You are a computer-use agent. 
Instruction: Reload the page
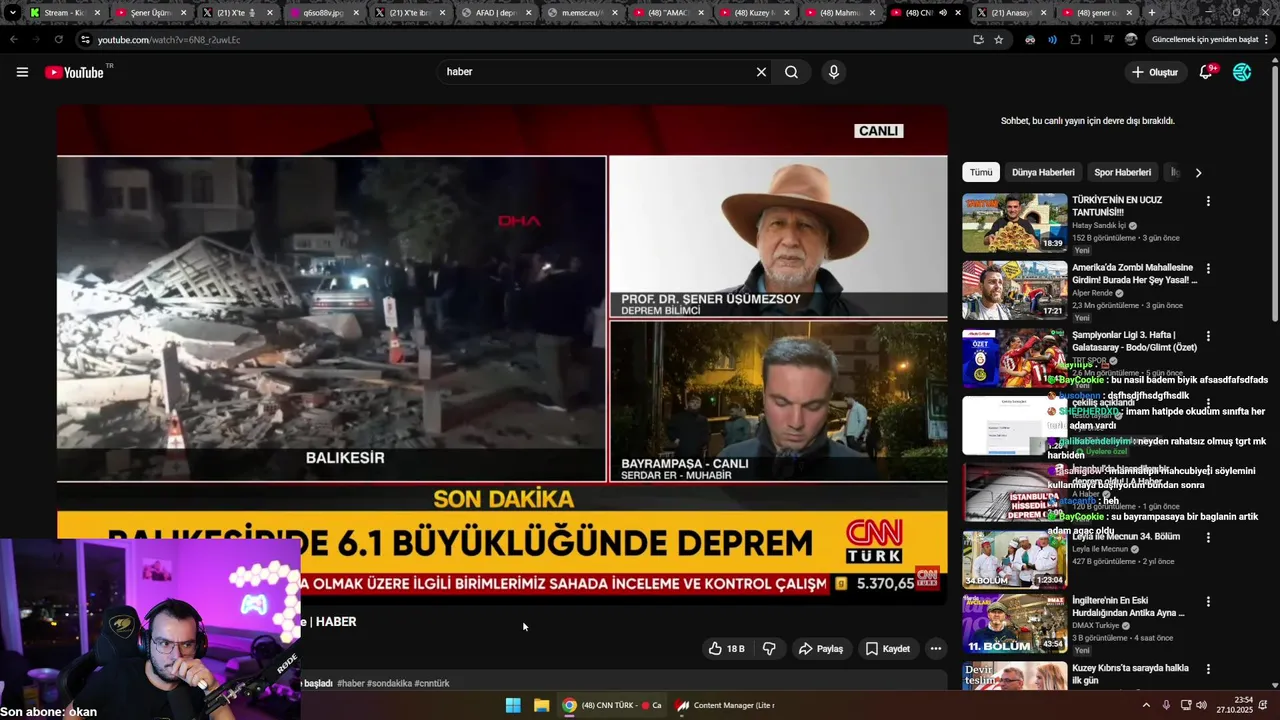click(58, 40)
